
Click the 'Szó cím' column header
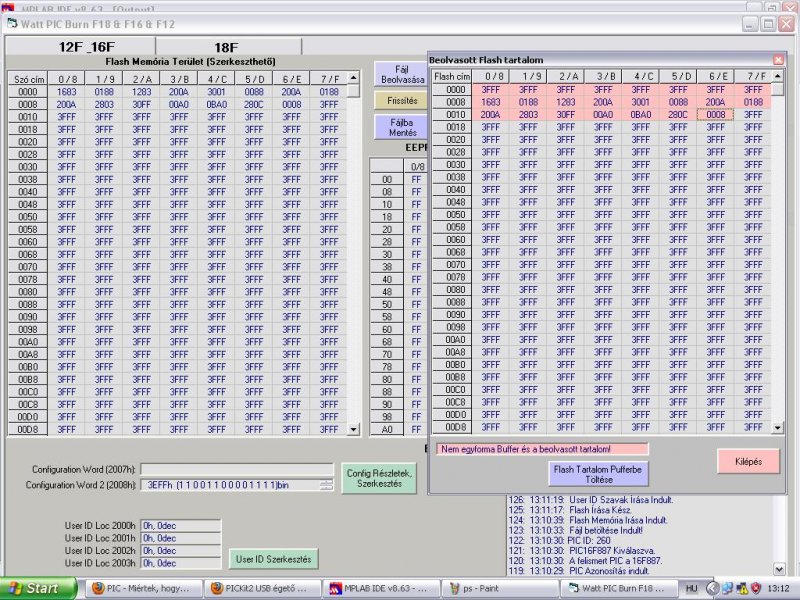[28, 79]
